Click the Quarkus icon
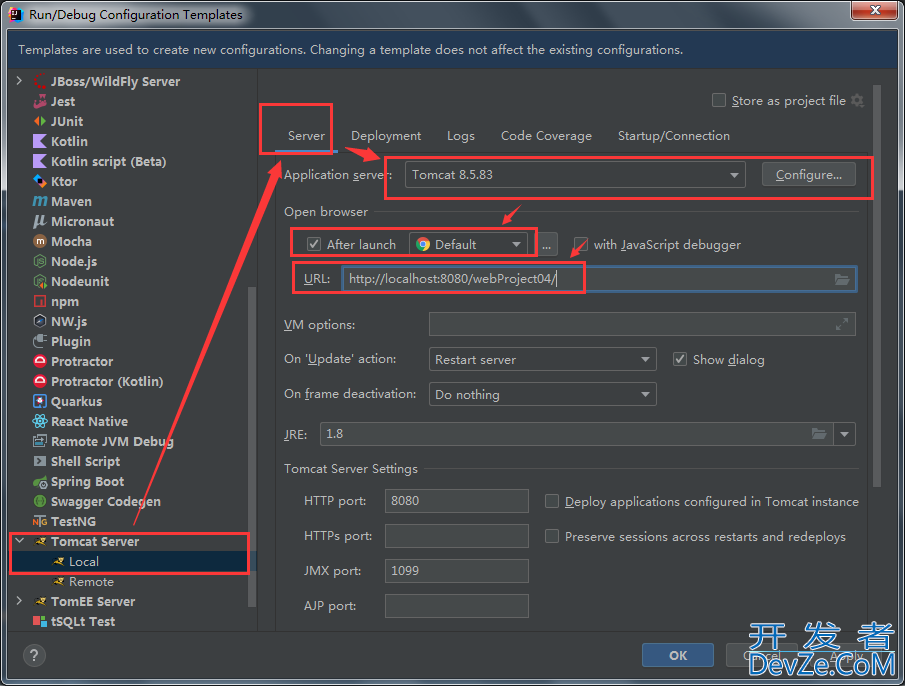The image size is (905, 686). (x=40, y=402)
